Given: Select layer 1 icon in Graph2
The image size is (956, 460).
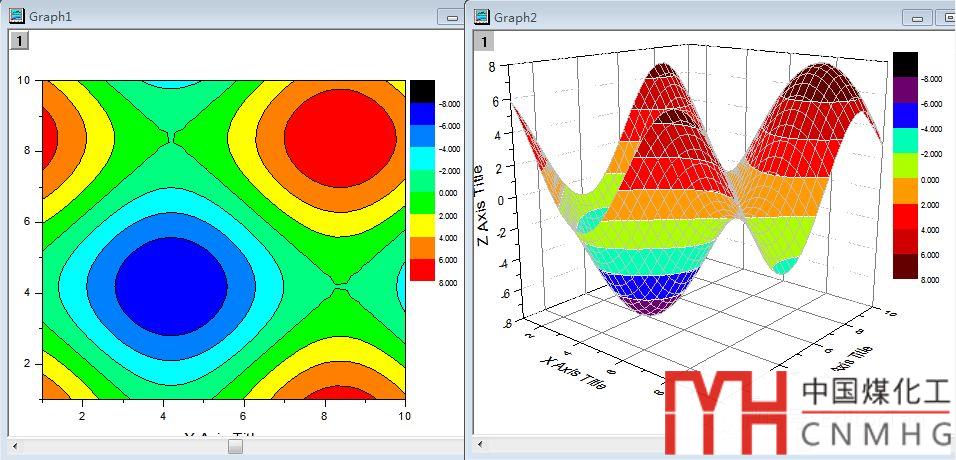Looking at the screenshot, I should (484, 41).
